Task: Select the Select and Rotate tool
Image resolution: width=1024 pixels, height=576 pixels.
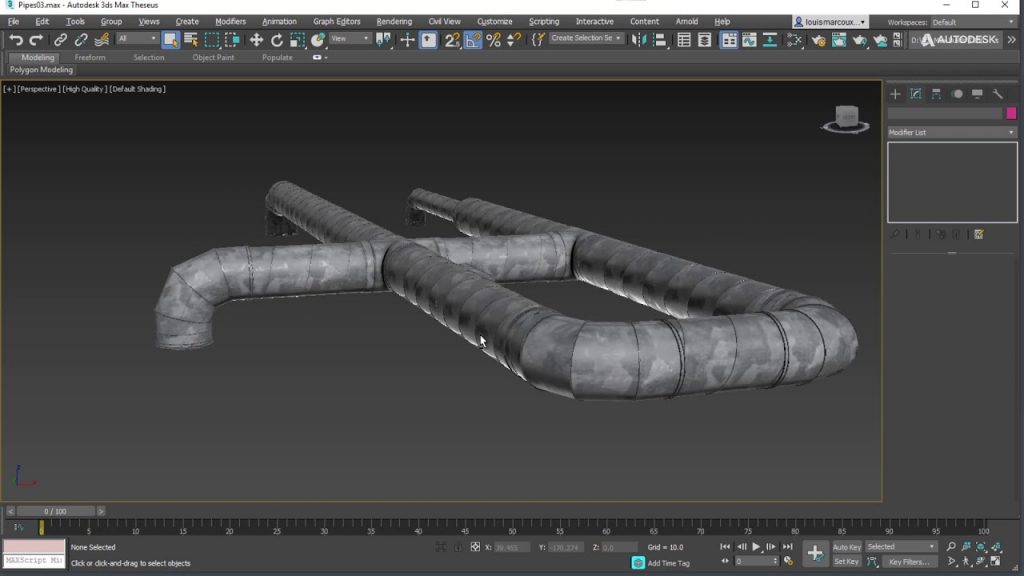Action: (277, 41)
